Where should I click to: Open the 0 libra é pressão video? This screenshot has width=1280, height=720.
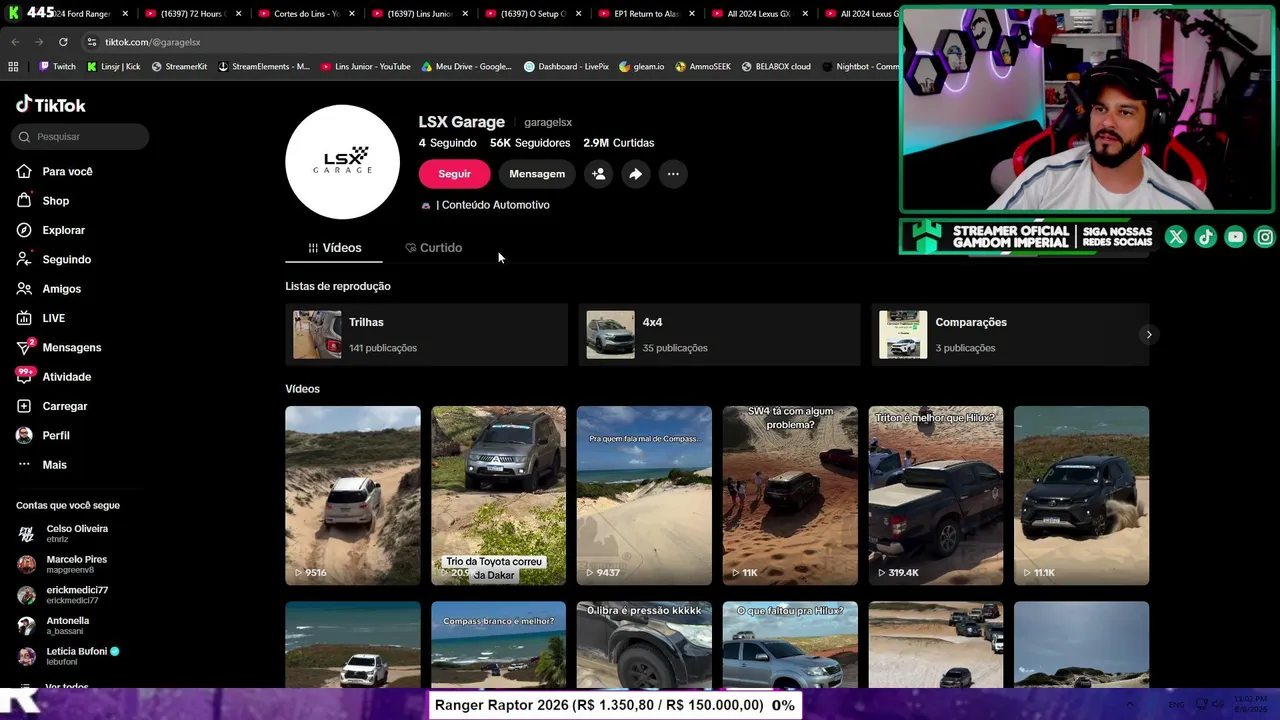[x=644, y=645]
